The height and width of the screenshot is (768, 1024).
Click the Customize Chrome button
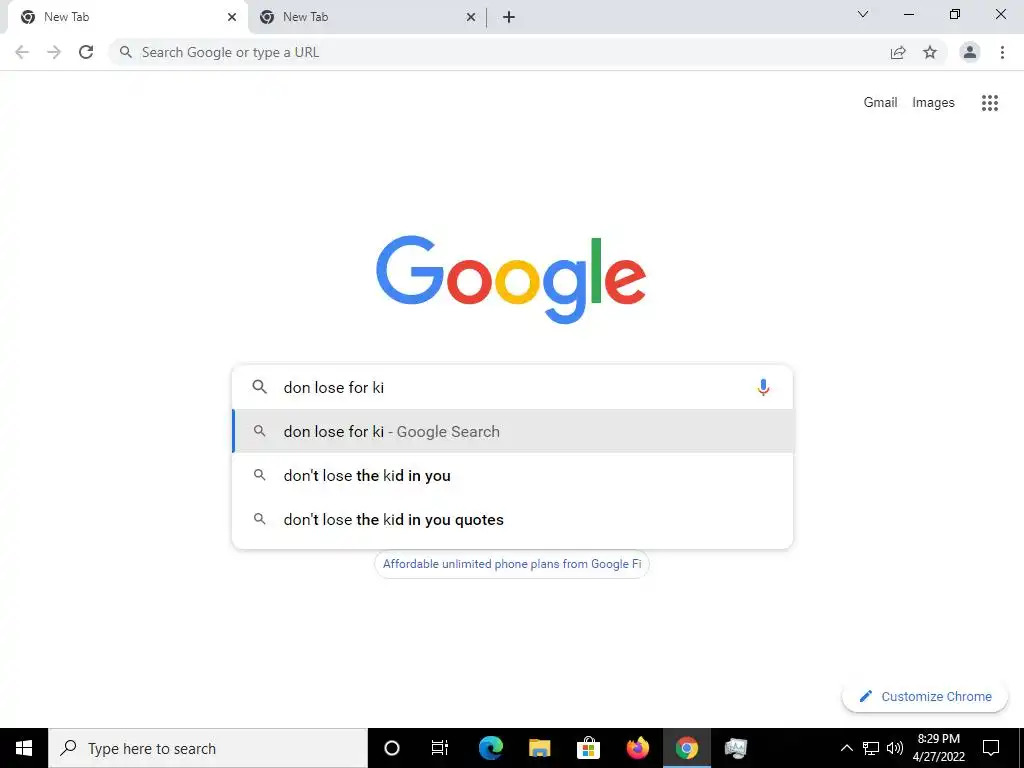coord(925,696)
